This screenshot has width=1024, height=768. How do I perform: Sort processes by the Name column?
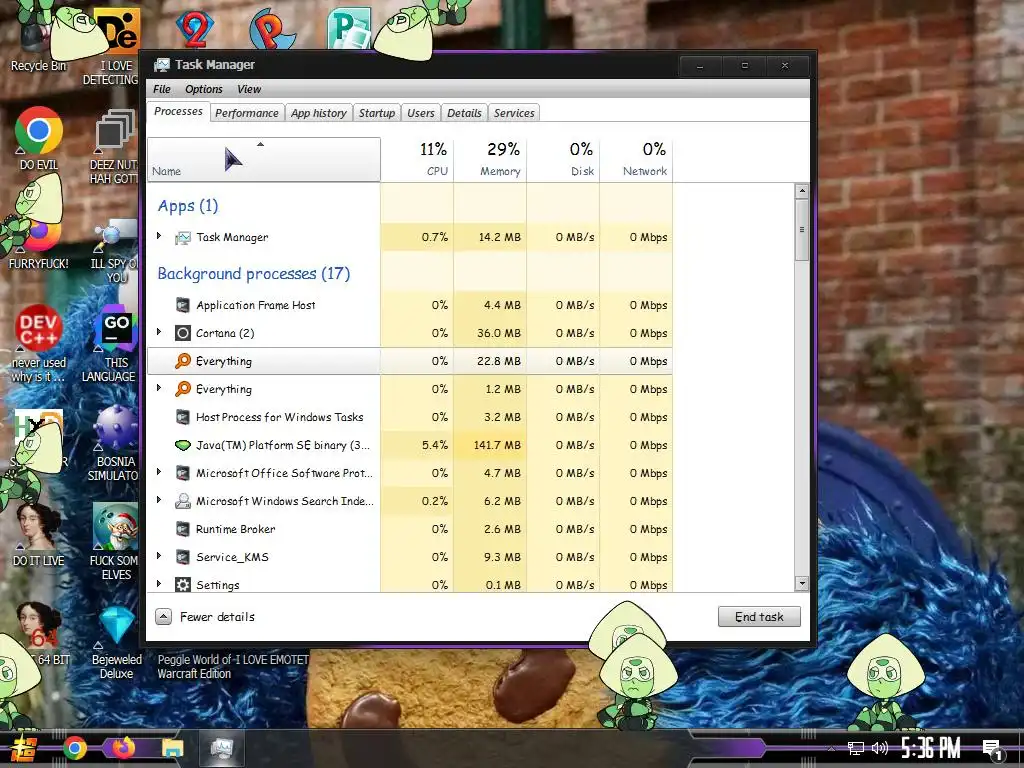264,160
